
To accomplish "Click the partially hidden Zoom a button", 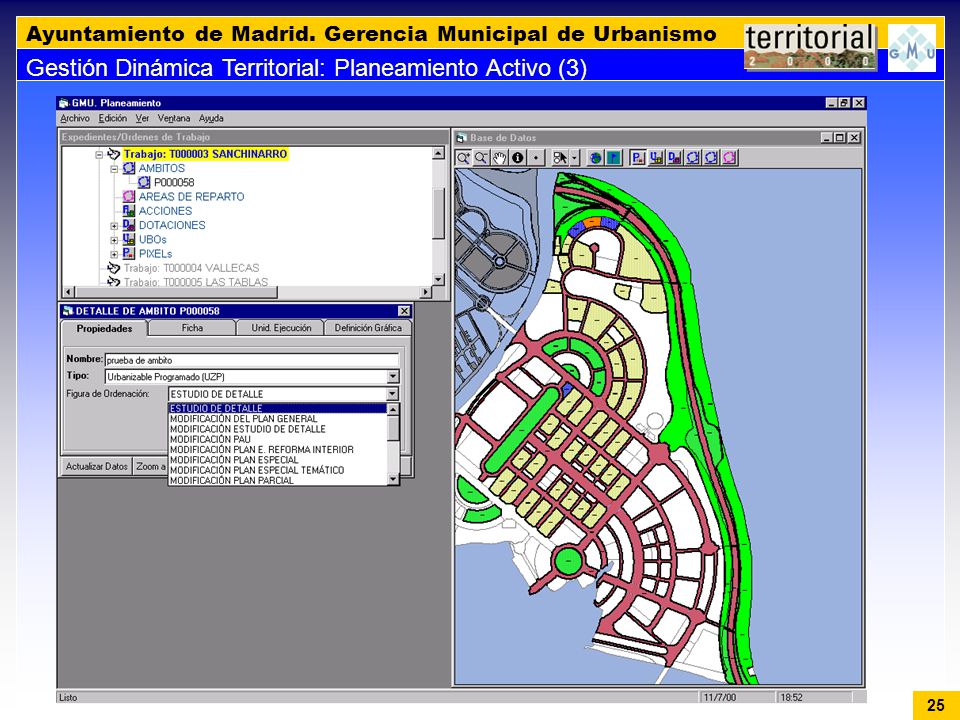I will 151,467.
